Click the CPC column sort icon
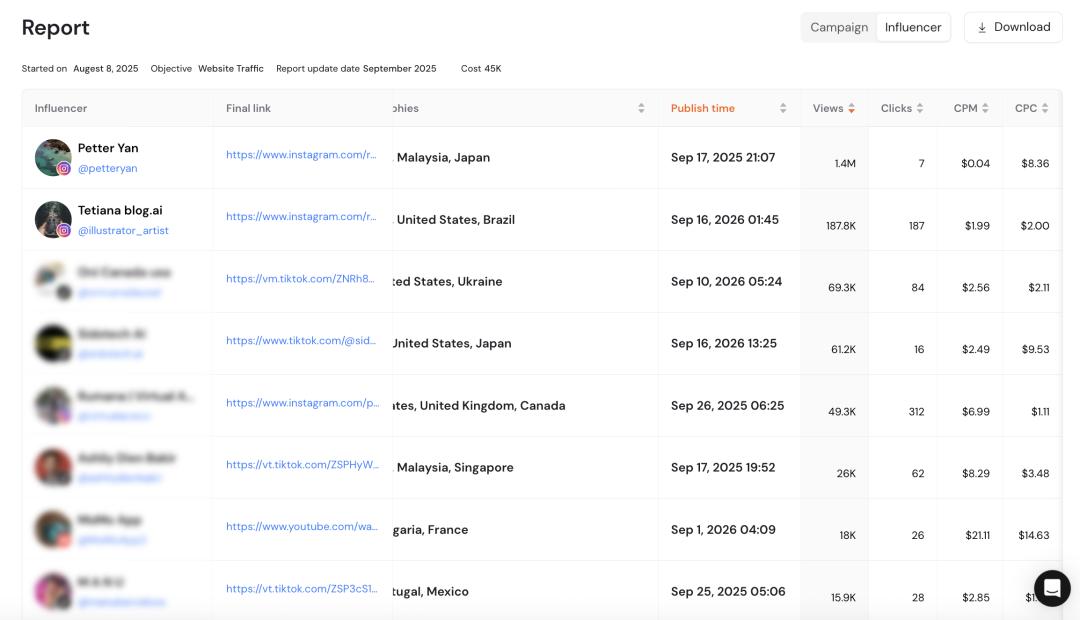1080x620 pixels. (1045, 108)
